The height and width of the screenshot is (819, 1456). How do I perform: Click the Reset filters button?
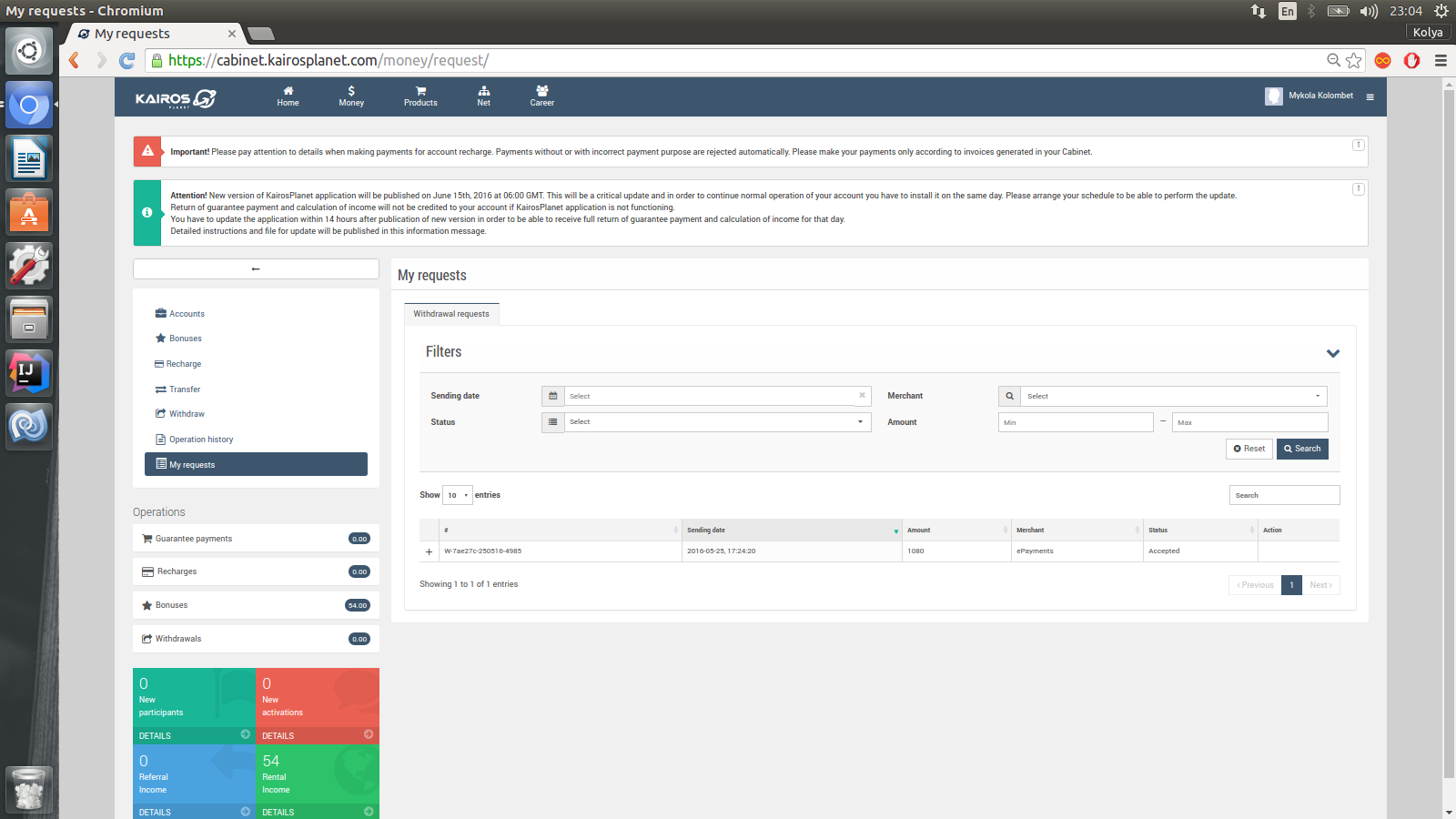pos(1249,449)
